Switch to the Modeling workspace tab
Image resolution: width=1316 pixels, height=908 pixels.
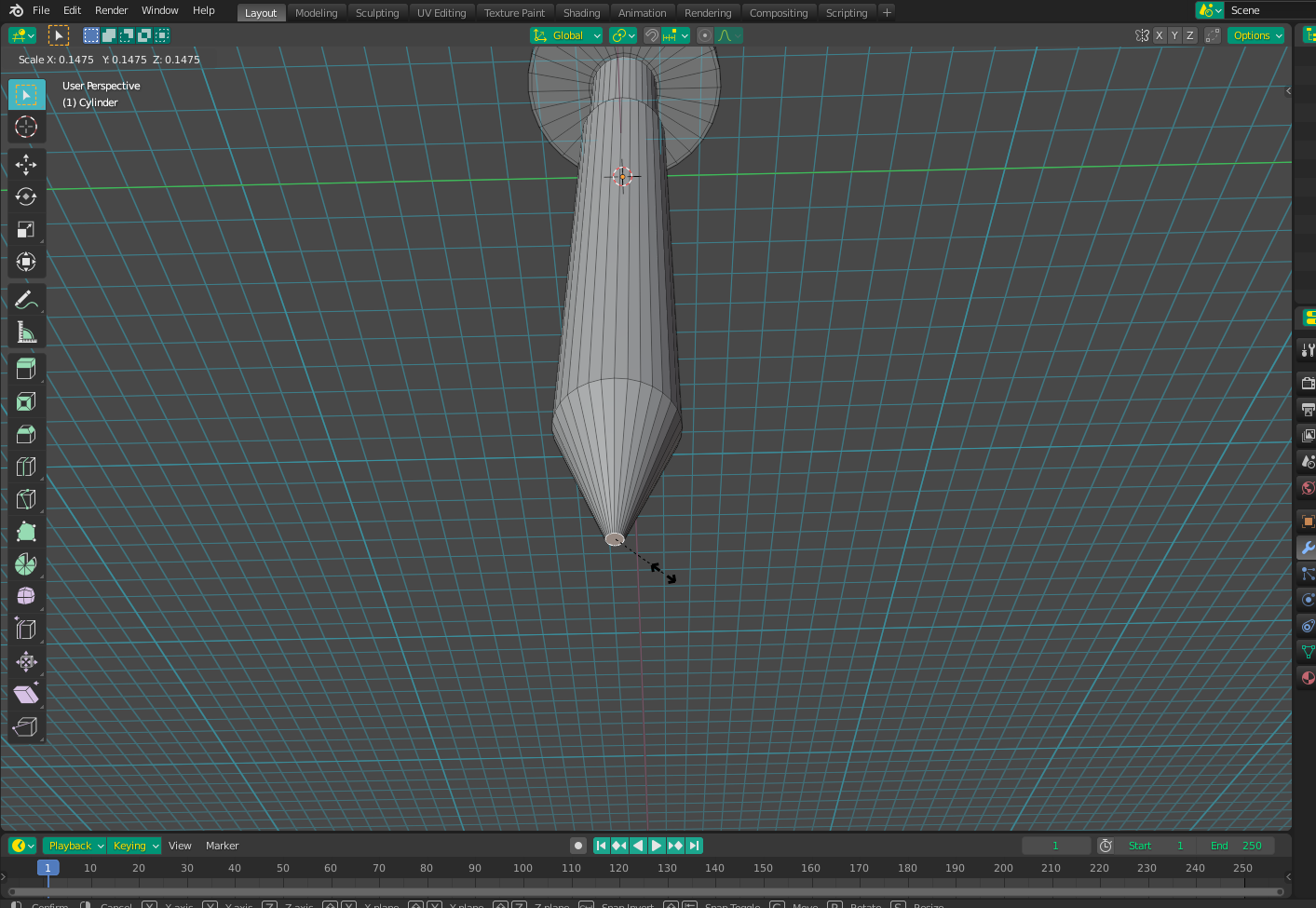pos(317,13)
